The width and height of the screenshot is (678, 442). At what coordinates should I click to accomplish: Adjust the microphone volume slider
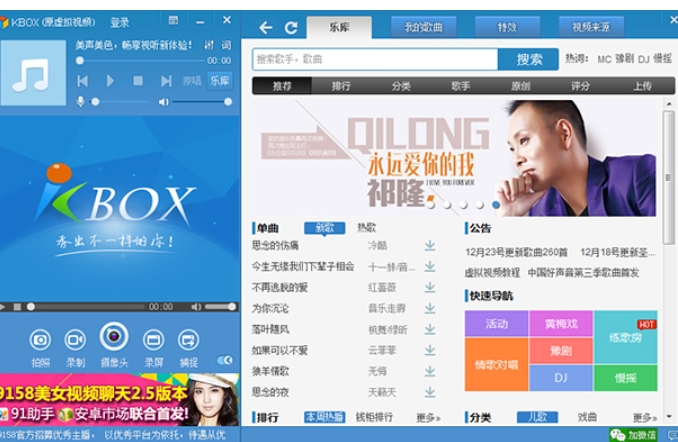pos(120,102)
